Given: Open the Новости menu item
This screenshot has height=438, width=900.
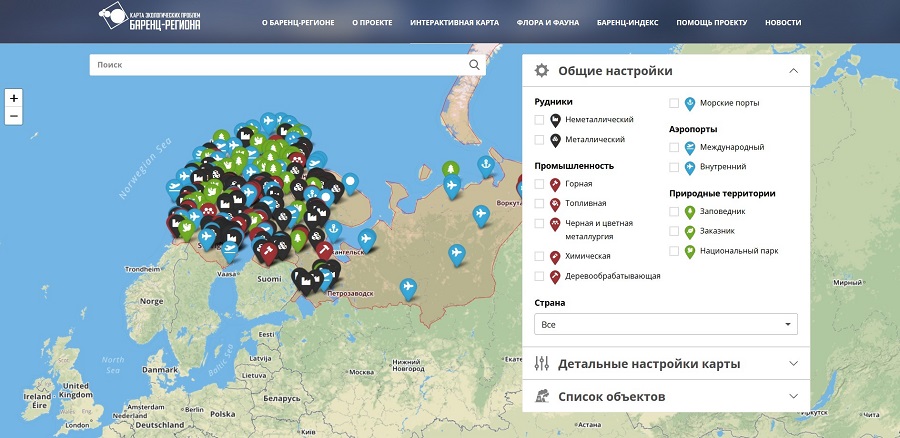Looking at the screenshot, I should click(783, 23).
